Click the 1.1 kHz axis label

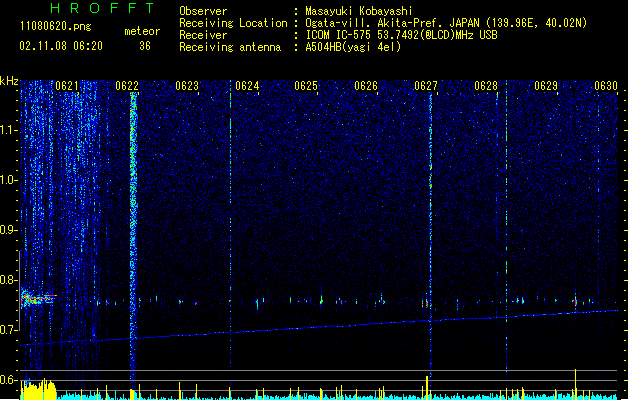pos(9,130)
